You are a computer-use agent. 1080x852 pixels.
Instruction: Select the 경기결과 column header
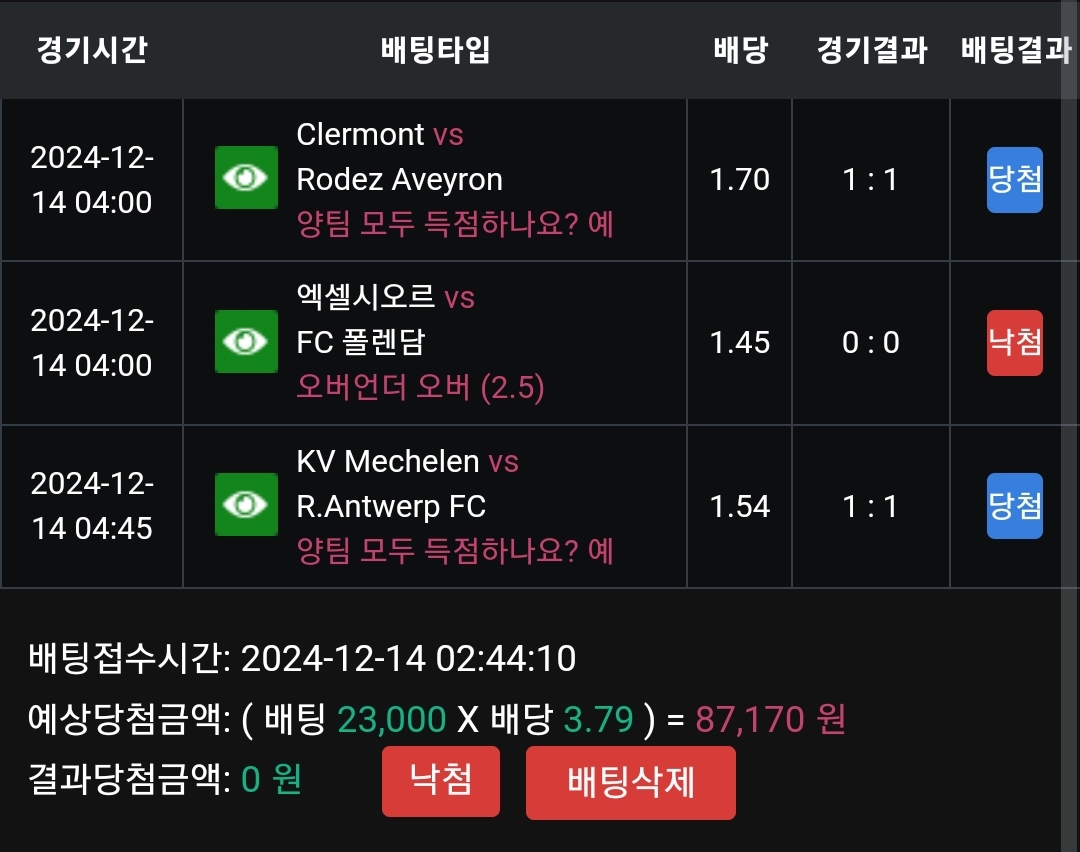pos(871,50)
